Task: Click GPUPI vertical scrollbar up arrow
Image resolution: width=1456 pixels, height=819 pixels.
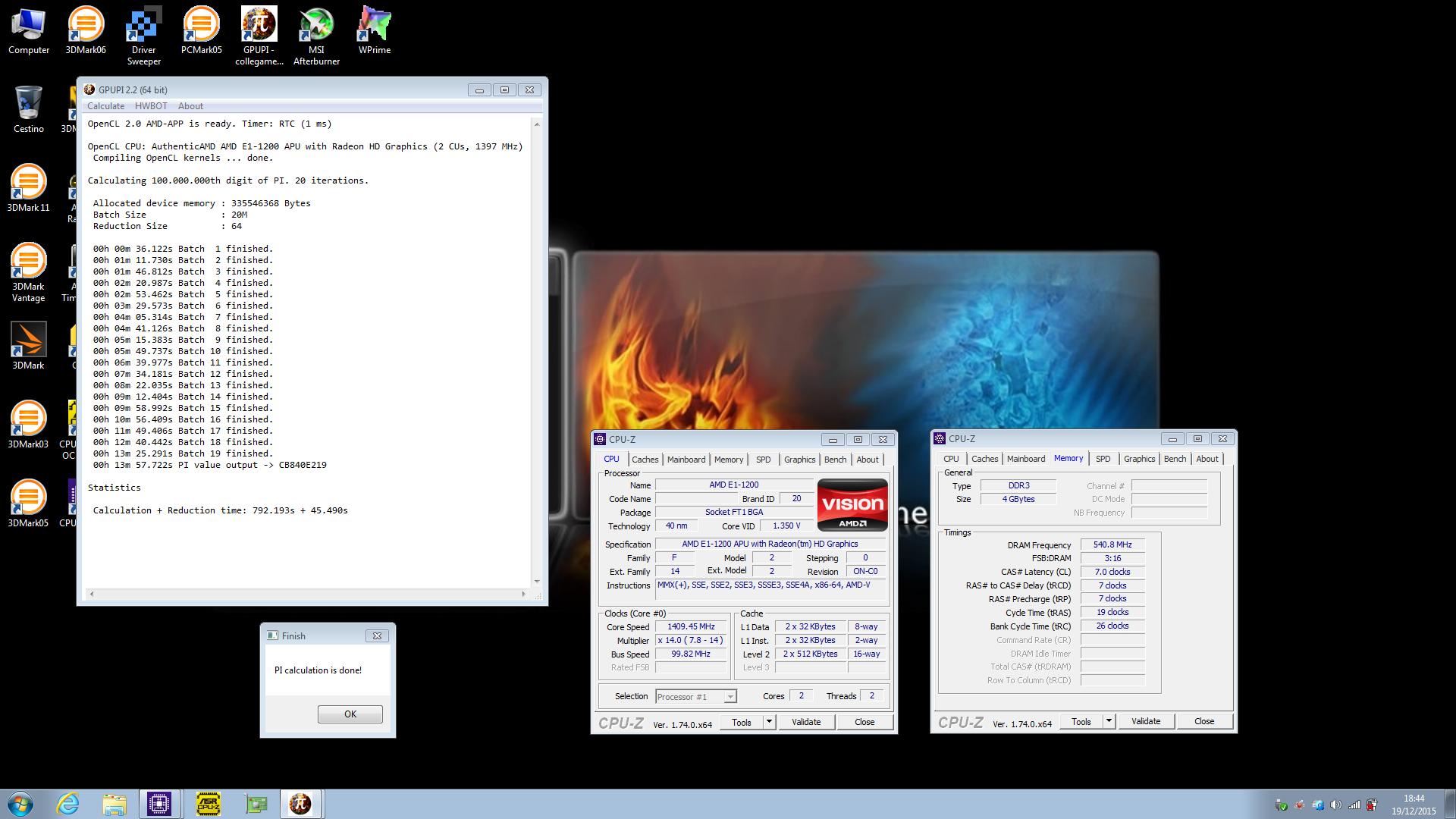Action: tap(537, 124)
